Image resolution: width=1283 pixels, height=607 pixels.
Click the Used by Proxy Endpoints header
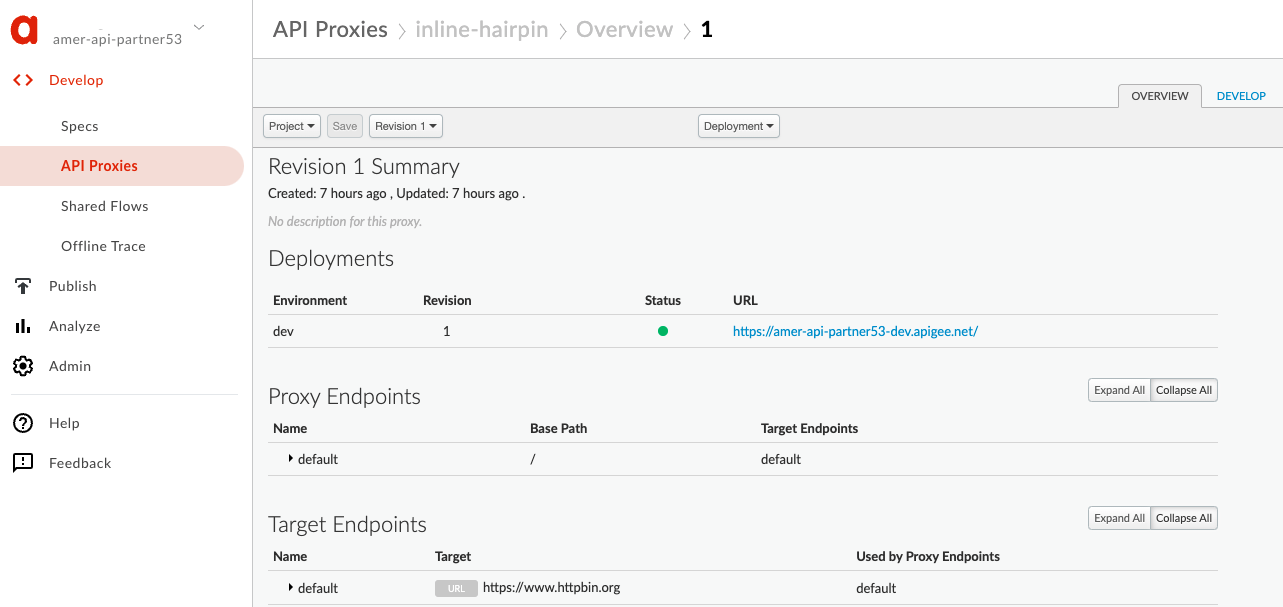[928, 556]
